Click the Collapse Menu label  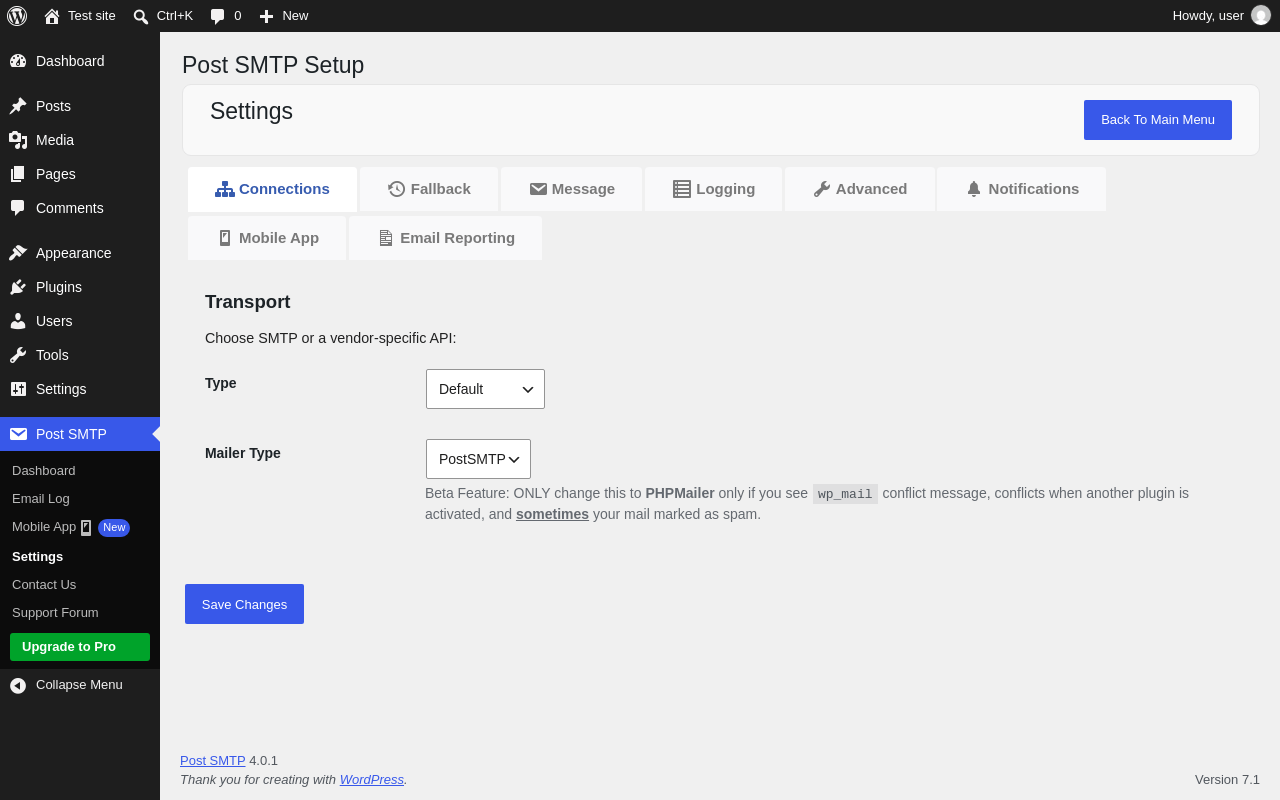[79, 685]
